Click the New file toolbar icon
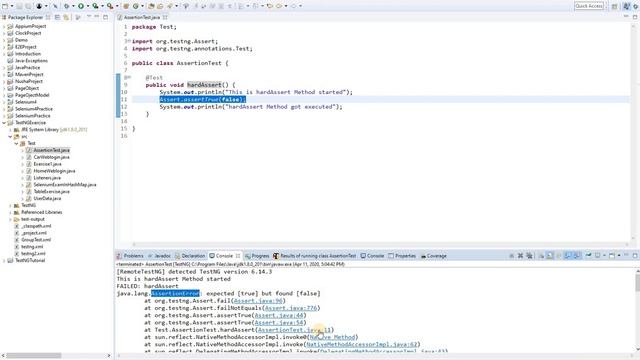Image resolution: width=640 pixels, height=360 pixels. point(5,6)
